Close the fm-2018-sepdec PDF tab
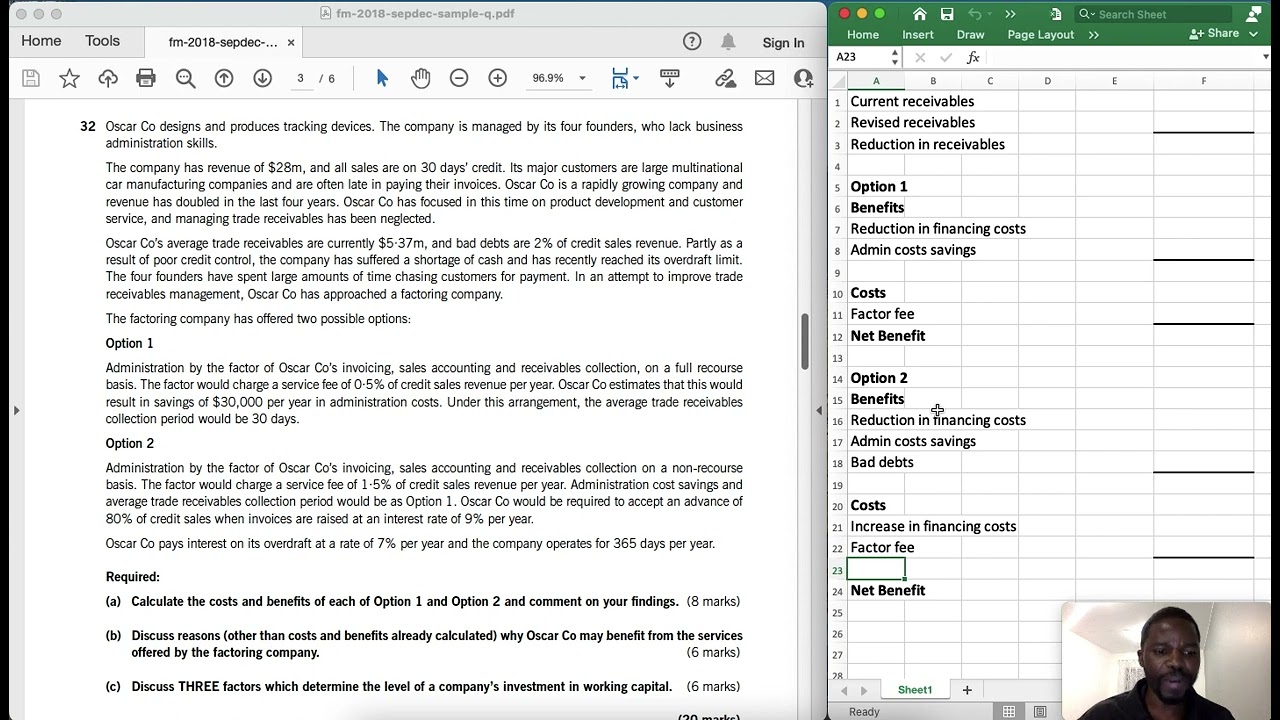 point(291,42)
